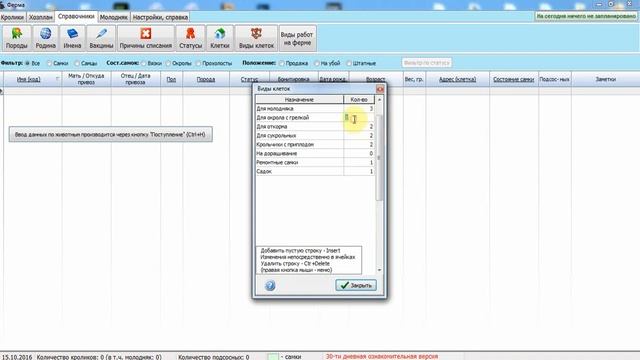Open the Вакцины vaccines reference
Screen dimensions: 640x360
click(101, 38)
